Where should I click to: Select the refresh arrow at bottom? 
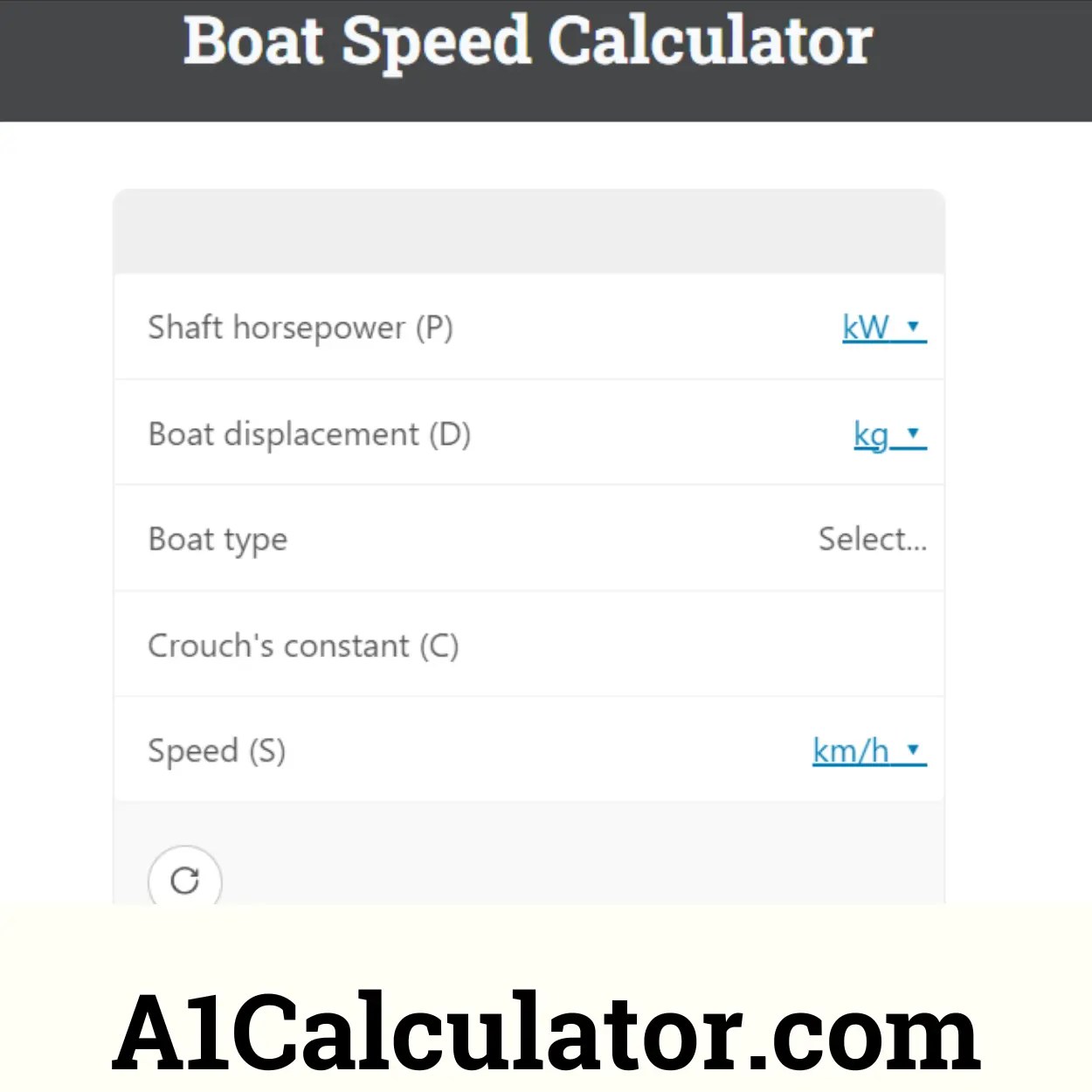click(x=183, y=881)
